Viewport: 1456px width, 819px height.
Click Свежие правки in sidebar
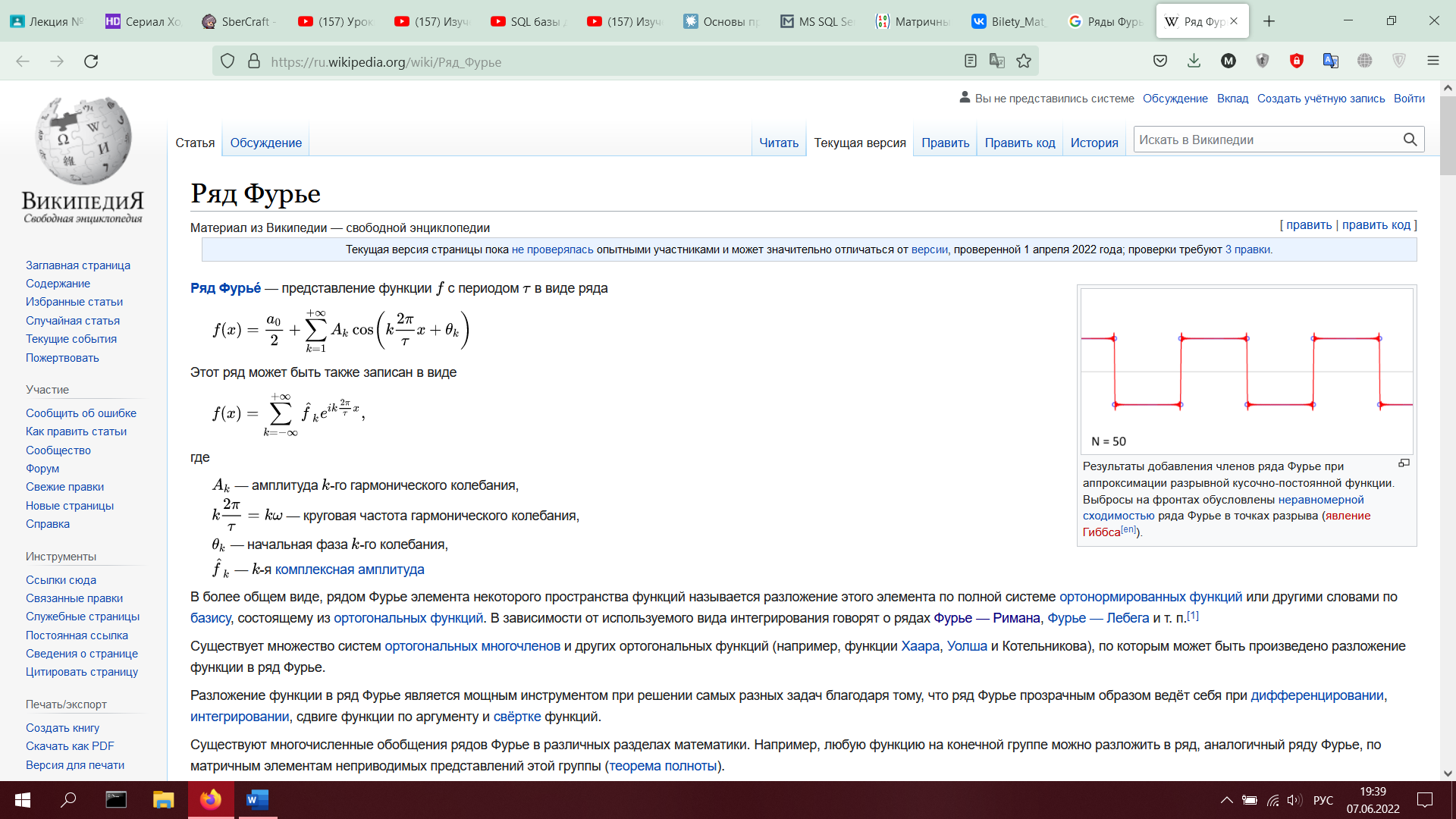click(64, 487)
